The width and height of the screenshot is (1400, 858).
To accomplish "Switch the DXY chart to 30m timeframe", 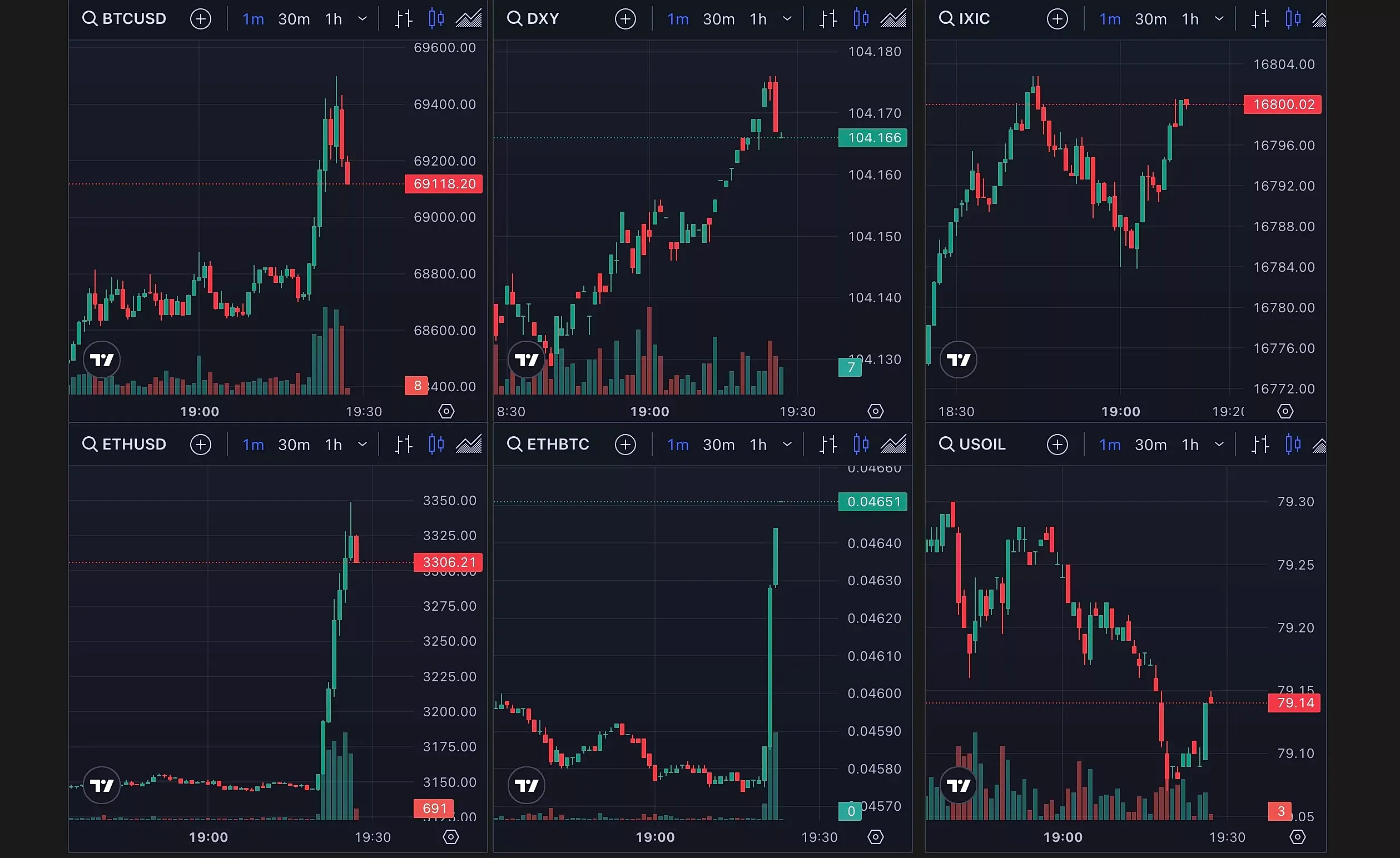I will [x=718, y=18].
